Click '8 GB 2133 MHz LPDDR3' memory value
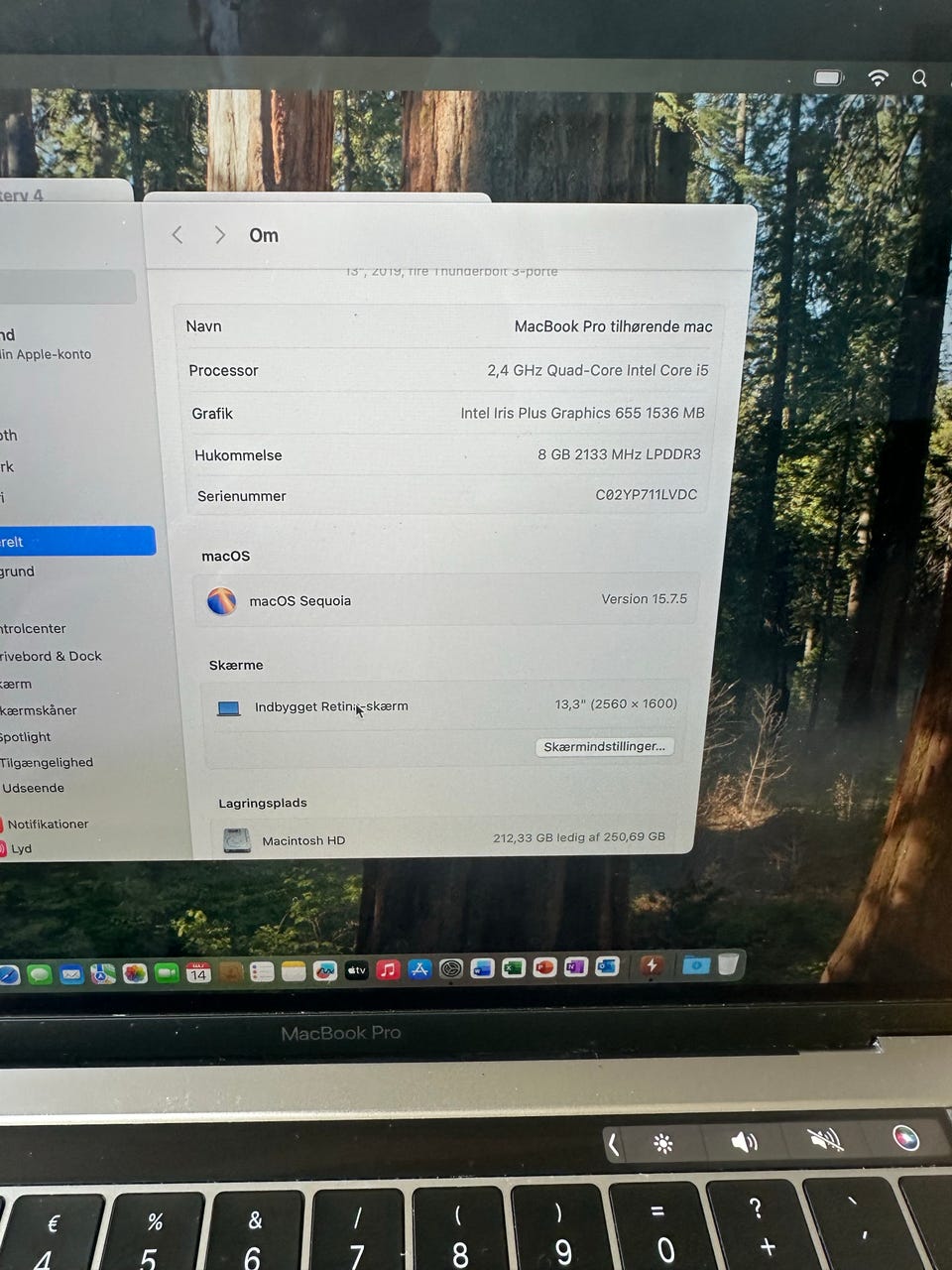 coord(619,454)
